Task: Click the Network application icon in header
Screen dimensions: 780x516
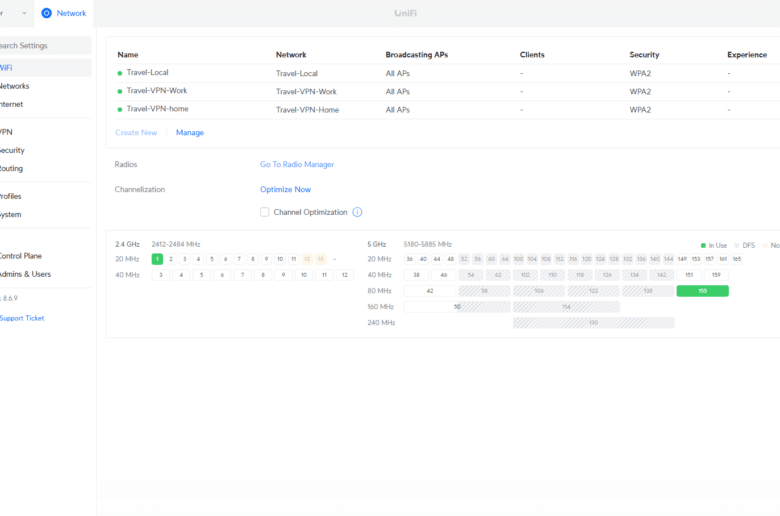Action: (x=46, y=13)
